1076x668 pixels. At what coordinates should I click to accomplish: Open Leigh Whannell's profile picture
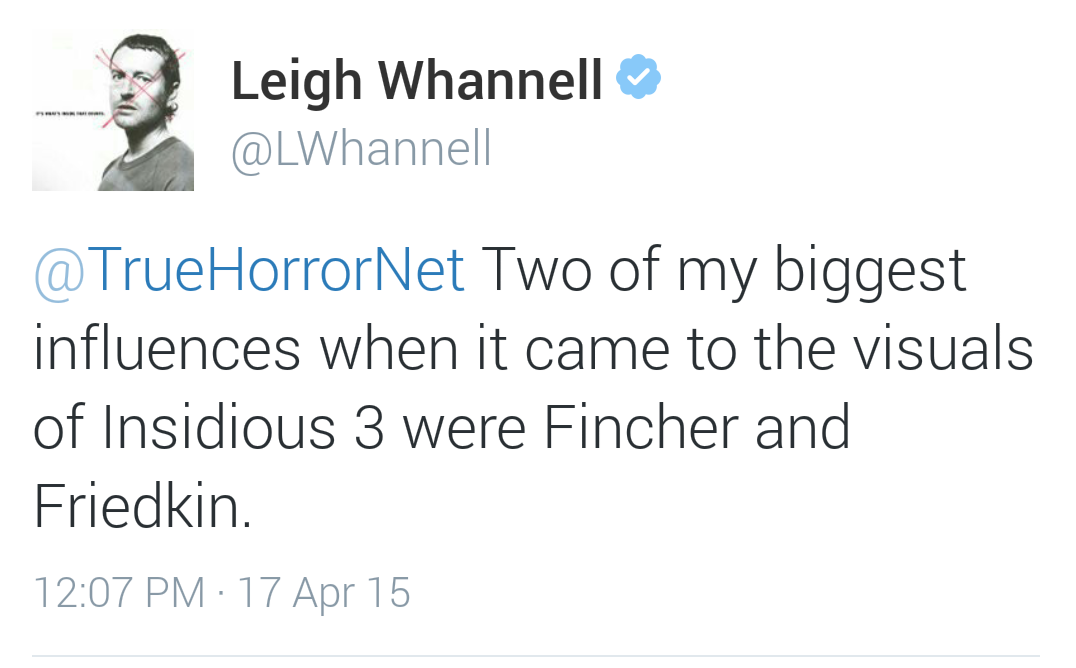pos(113,112)
